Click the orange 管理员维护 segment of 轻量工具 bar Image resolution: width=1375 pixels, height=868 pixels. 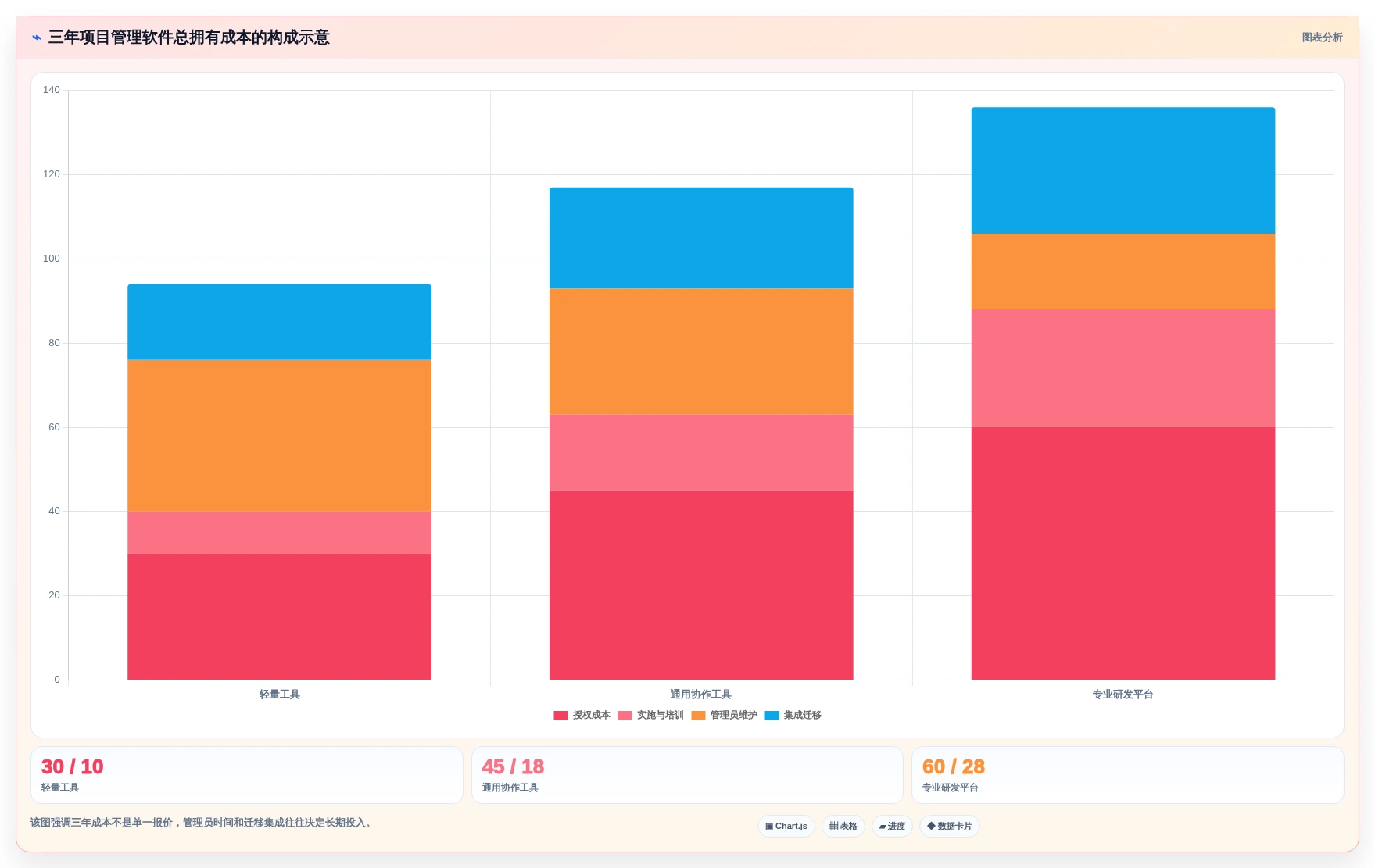279,436
